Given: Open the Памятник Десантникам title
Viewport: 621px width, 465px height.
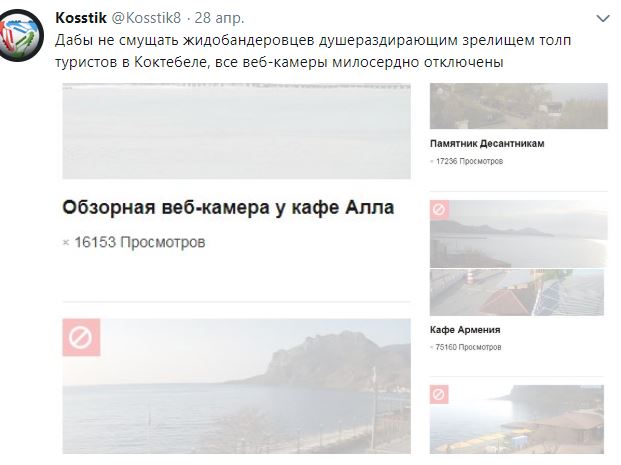Looking at the screenshot, I should (487, 143).
